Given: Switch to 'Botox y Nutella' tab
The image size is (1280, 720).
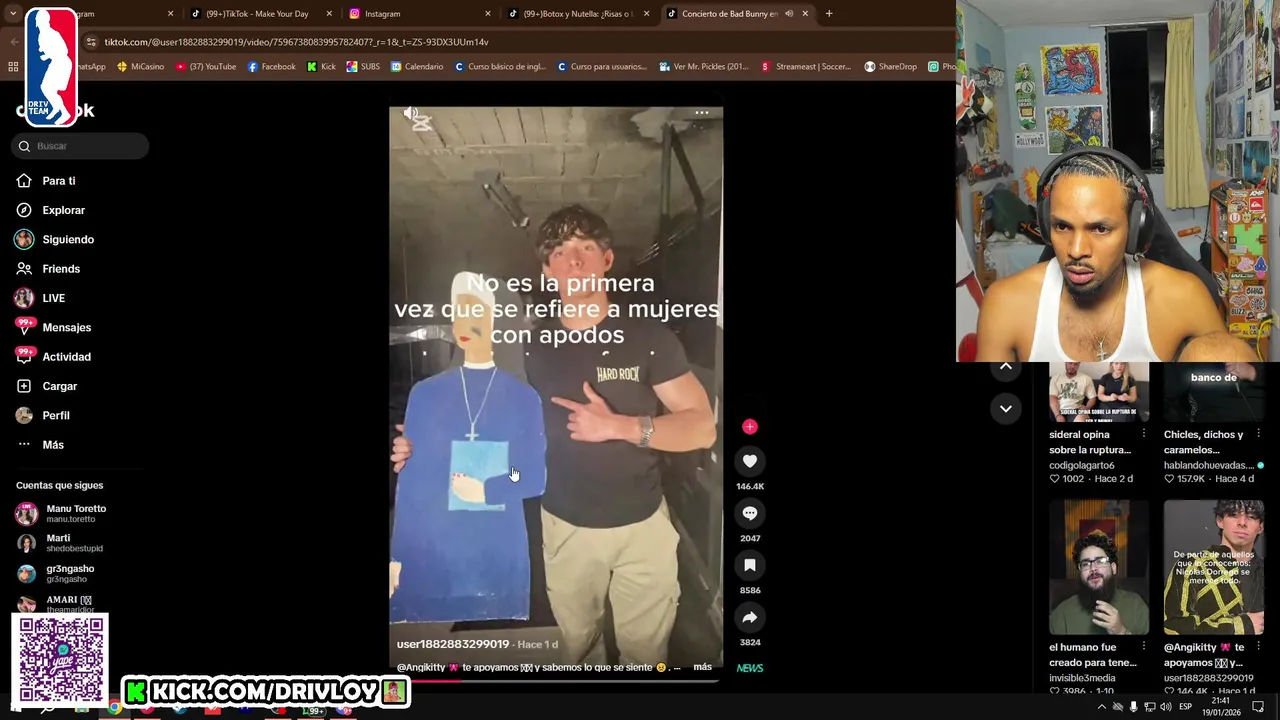Looking at the screenshot, I should coord(578,14).
